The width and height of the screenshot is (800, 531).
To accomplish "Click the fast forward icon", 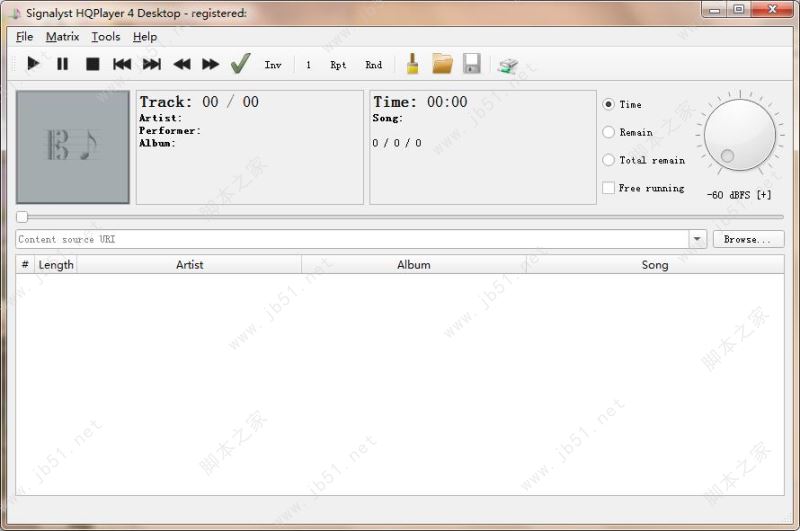I will tap(210, 64).
